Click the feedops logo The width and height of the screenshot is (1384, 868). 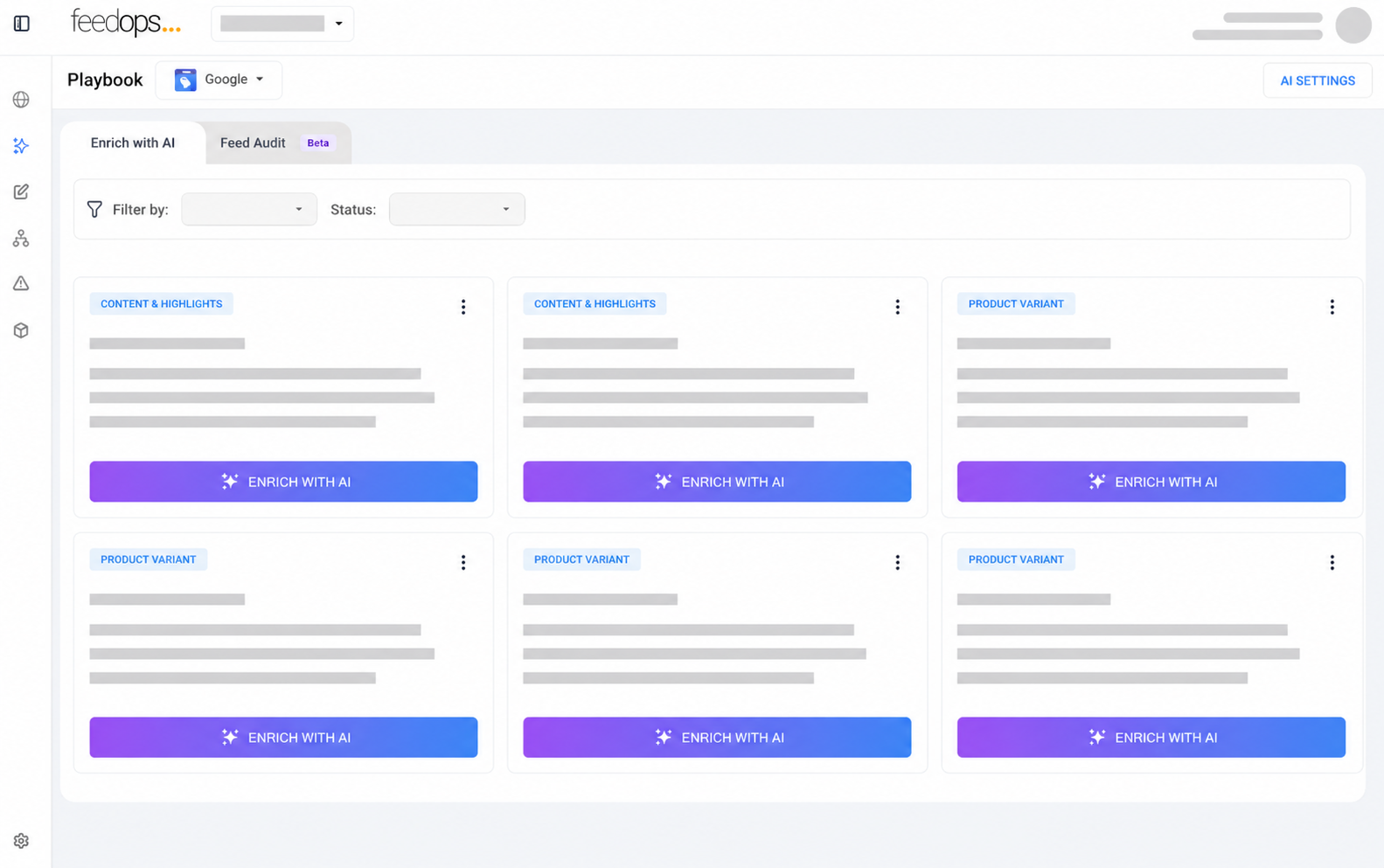(126, 23)
